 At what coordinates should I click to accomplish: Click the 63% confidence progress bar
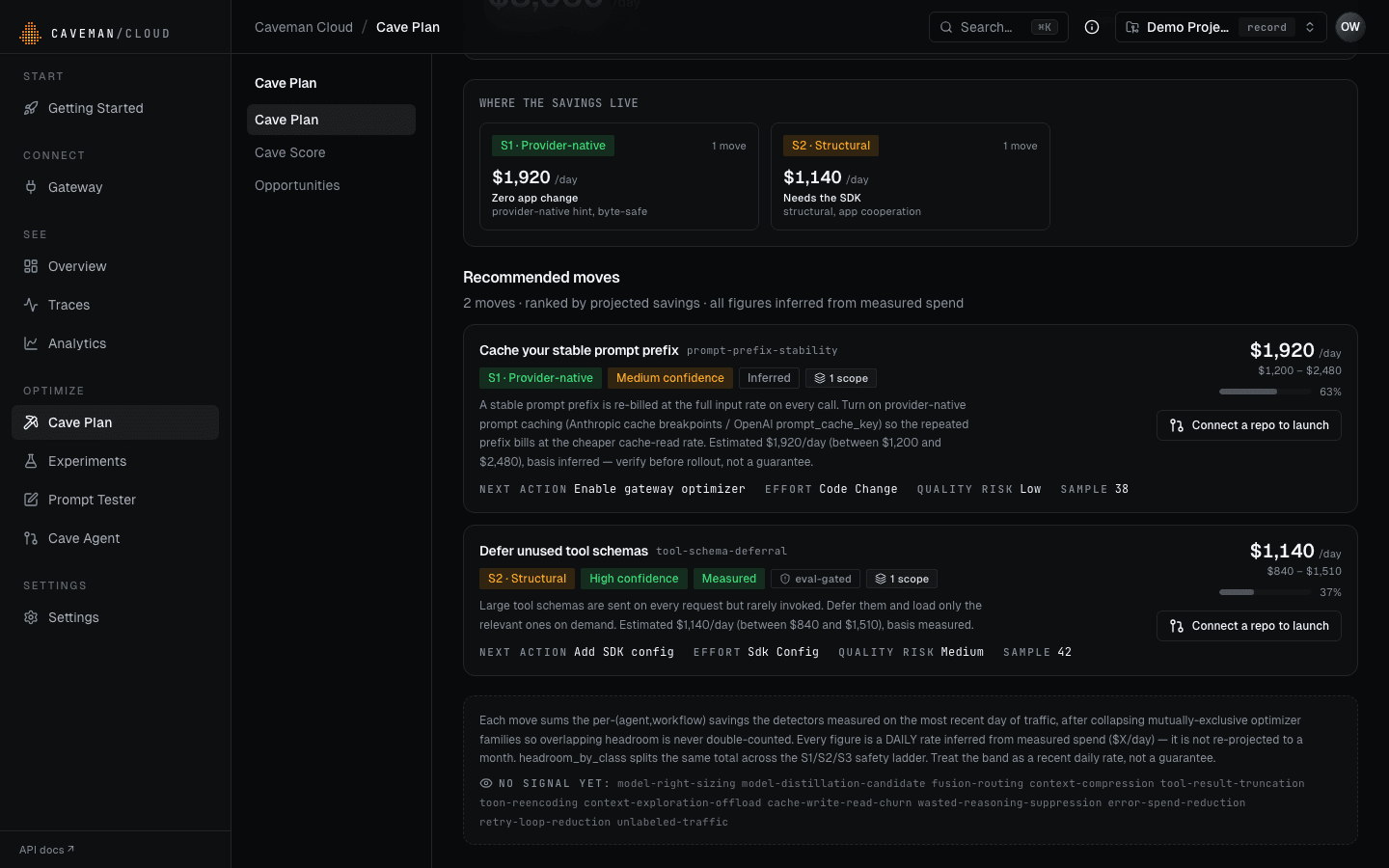point(1266,392)
